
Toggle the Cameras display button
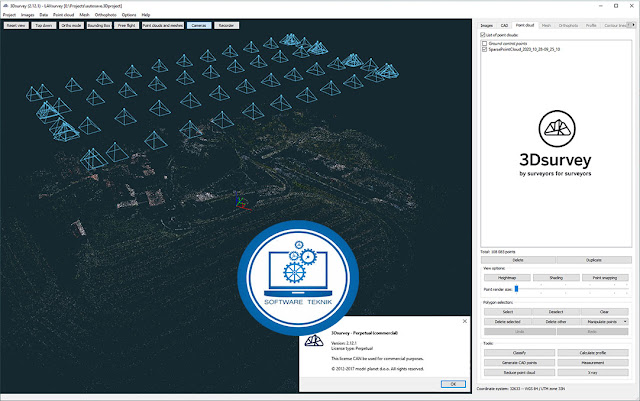(x=199, y=25)
